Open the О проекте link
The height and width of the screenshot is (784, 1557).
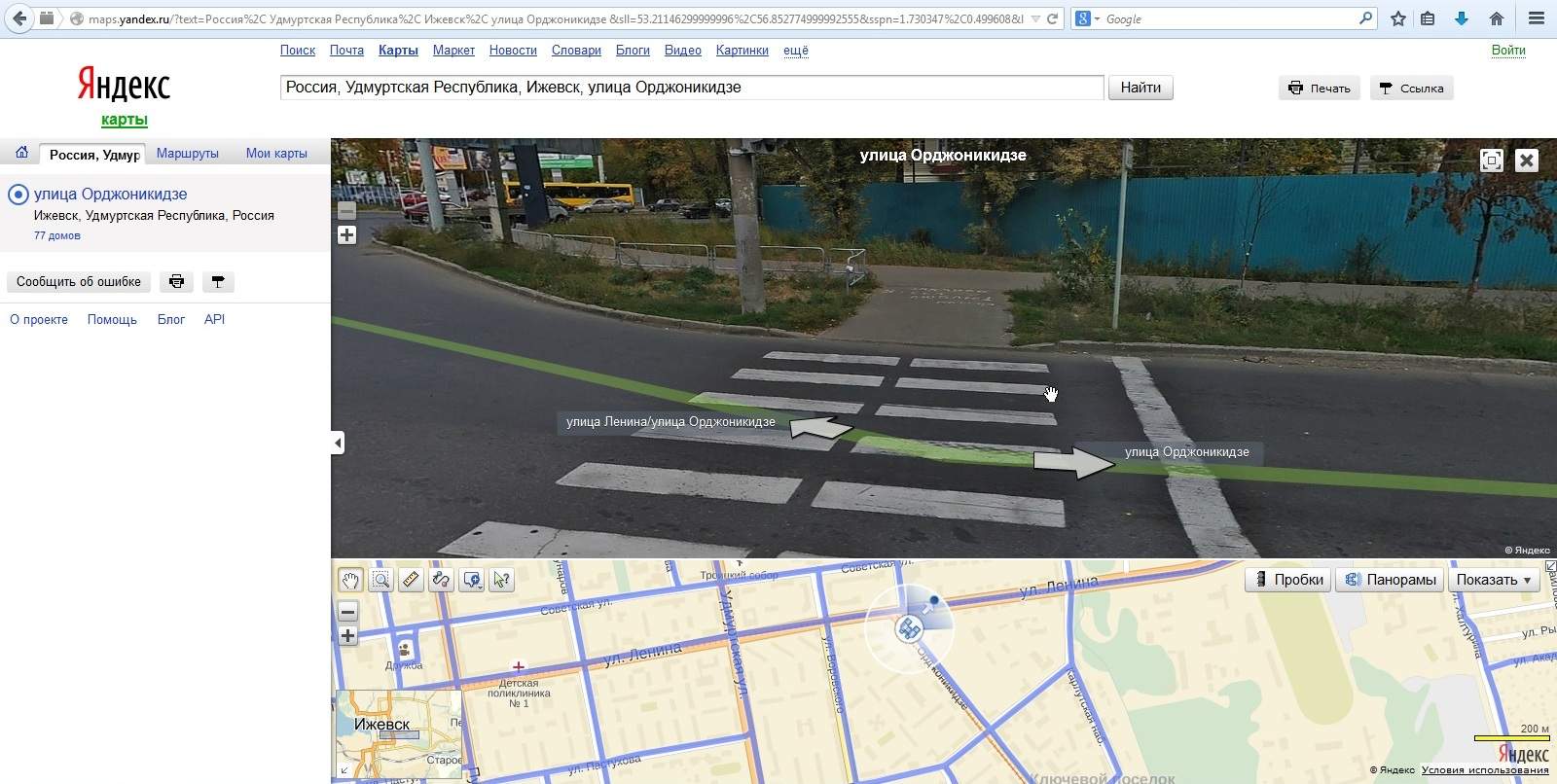pos(39,319)
